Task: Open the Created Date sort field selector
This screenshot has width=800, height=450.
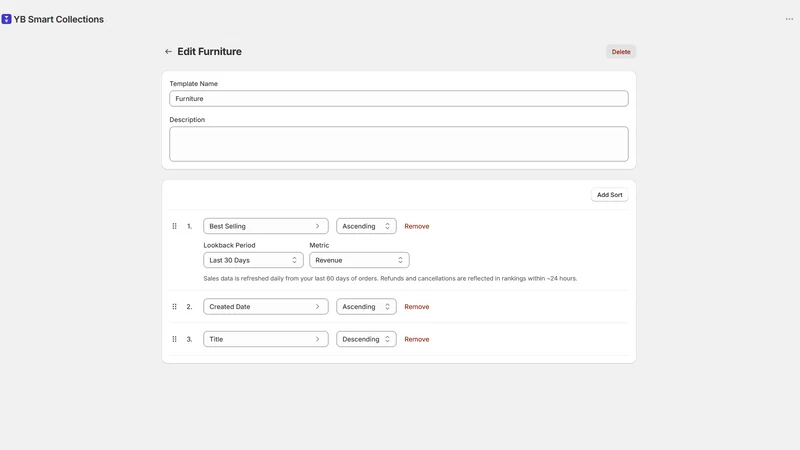Action: [266, 307]
